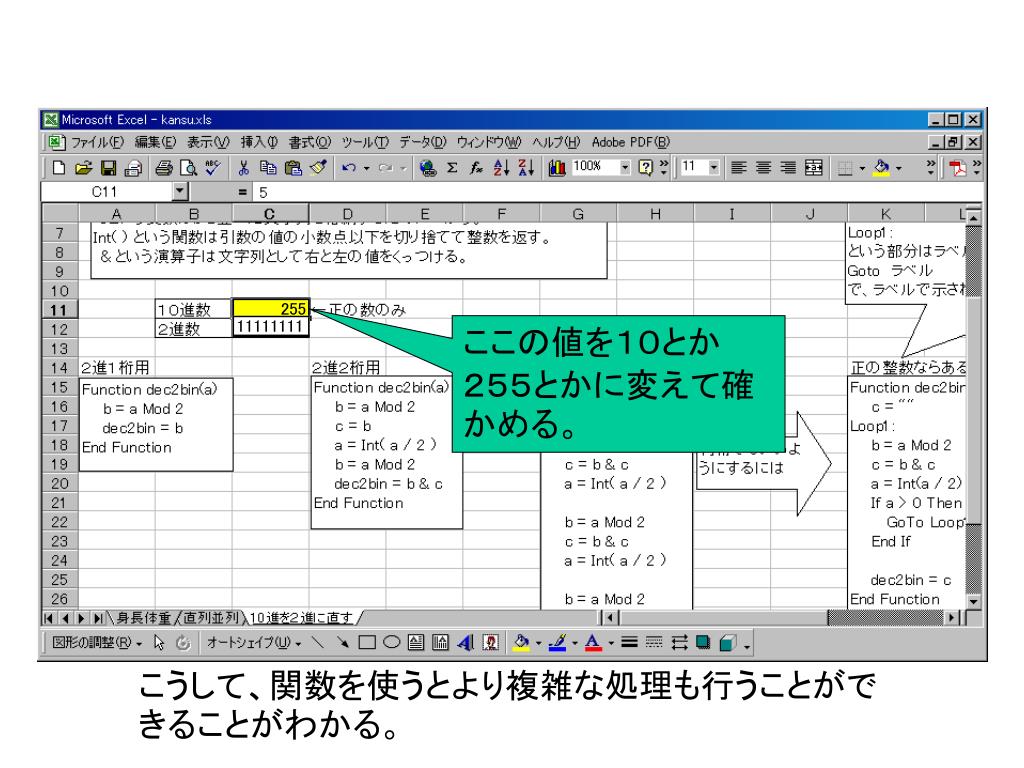Cut selection with the scissors icon
This screenshot has width=1024, height=768.
(244, 168)
